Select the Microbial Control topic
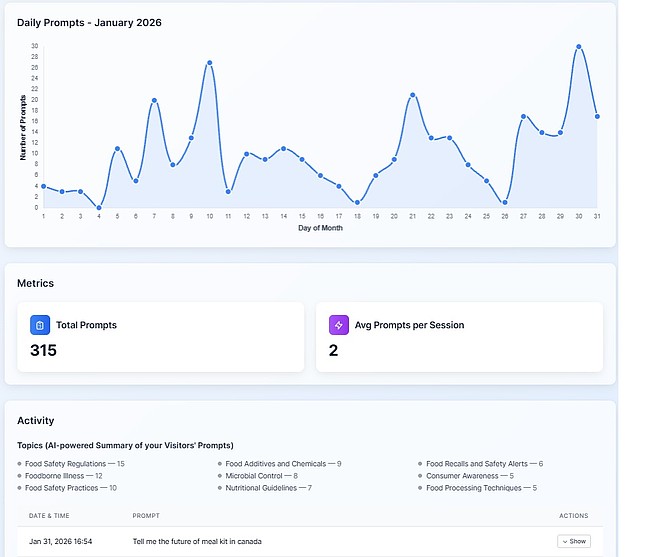Image resolution: width=670 pixels, height=557 pixels. [261, 476]
